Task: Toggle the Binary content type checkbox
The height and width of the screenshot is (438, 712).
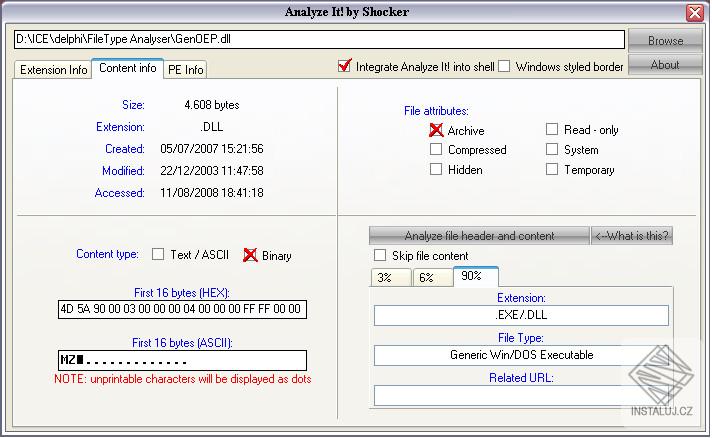Action: pyautogui.click(x=250, y=255)
